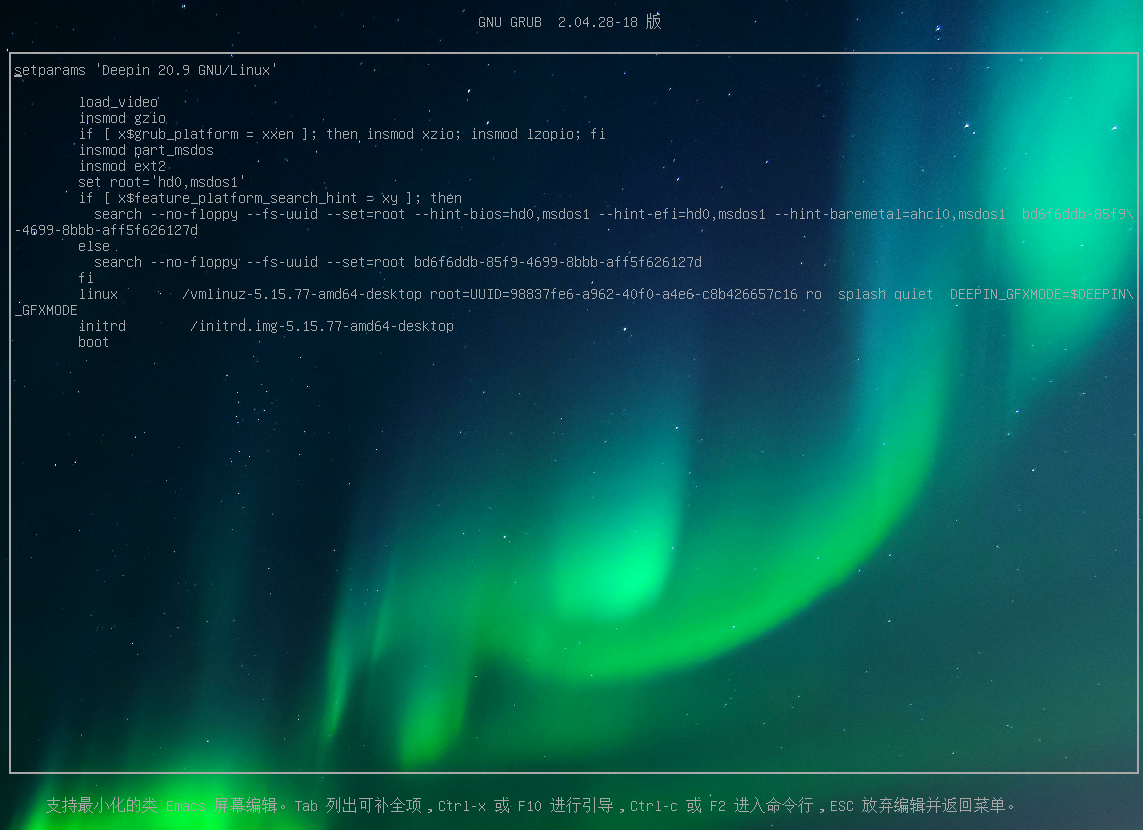Click the 'ro' kernel parameter
The width and height of the screenshot is (1143, 830).
(814, 295)
